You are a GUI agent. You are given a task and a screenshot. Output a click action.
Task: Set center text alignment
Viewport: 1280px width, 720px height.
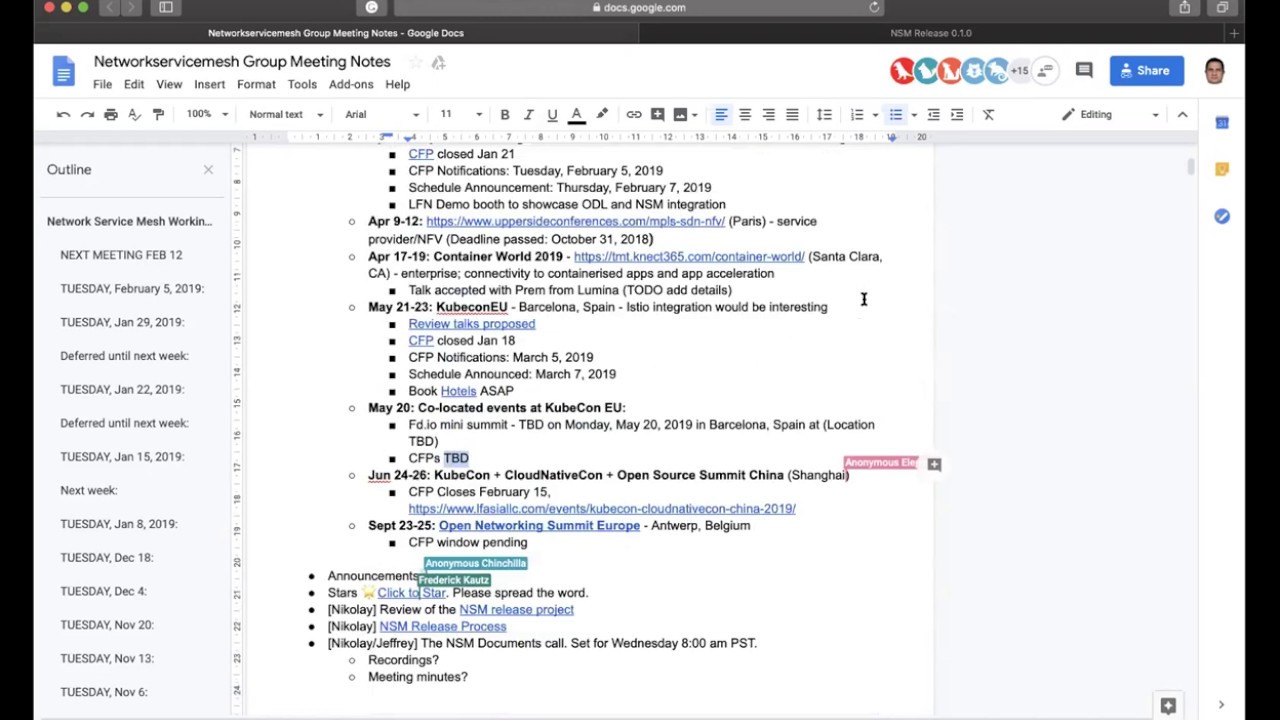[x=745, y=114]
